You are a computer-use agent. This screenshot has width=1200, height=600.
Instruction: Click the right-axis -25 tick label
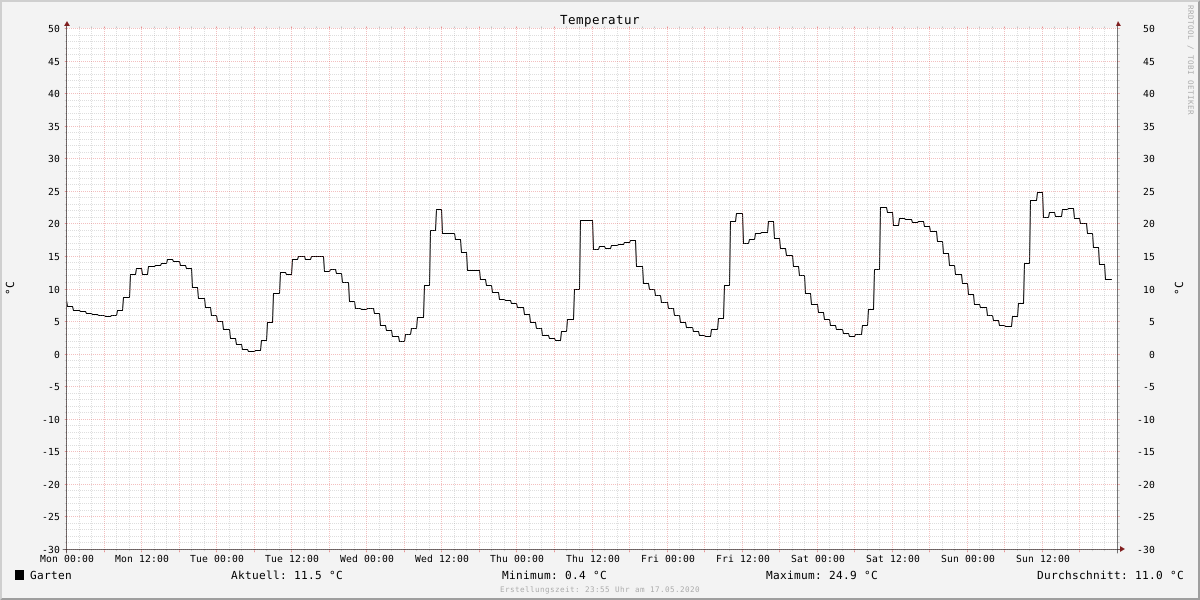(x=1145, y=517)
